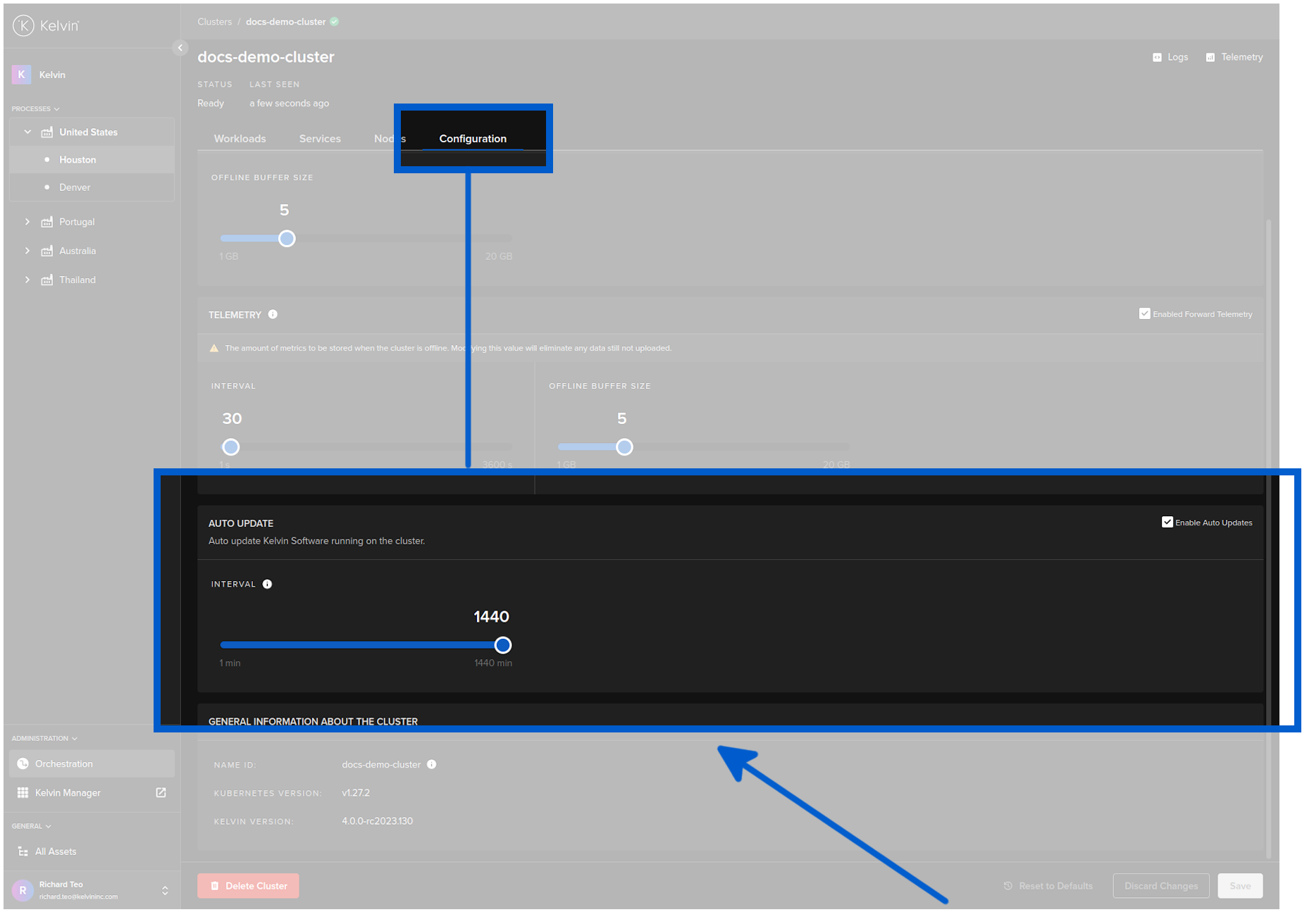Collapse the United States tree node
This screenshot has width=1302, height=924.
[x=27, y=132]
